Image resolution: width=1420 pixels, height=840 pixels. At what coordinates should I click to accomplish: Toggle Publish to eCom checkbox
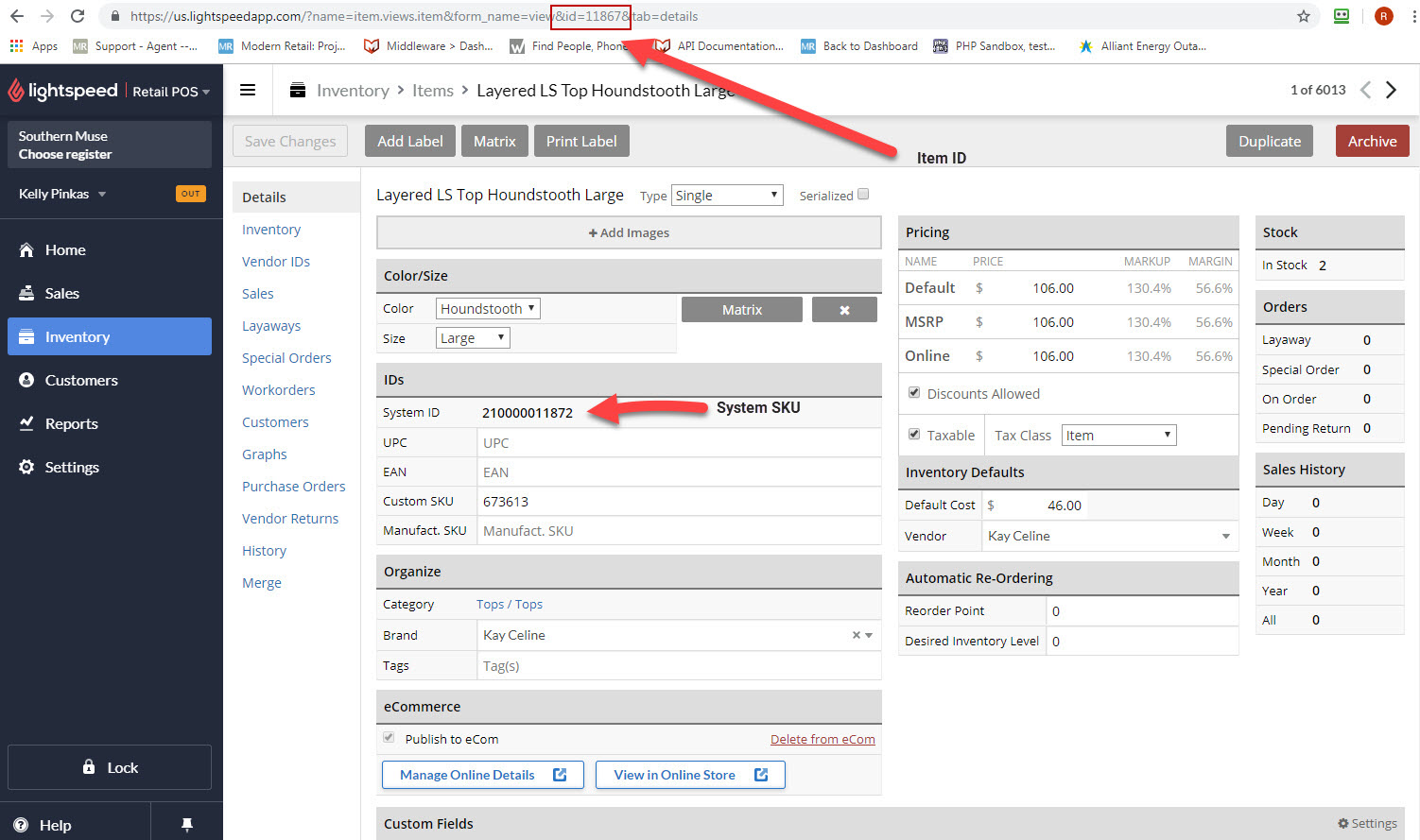[x=389, y=737]
